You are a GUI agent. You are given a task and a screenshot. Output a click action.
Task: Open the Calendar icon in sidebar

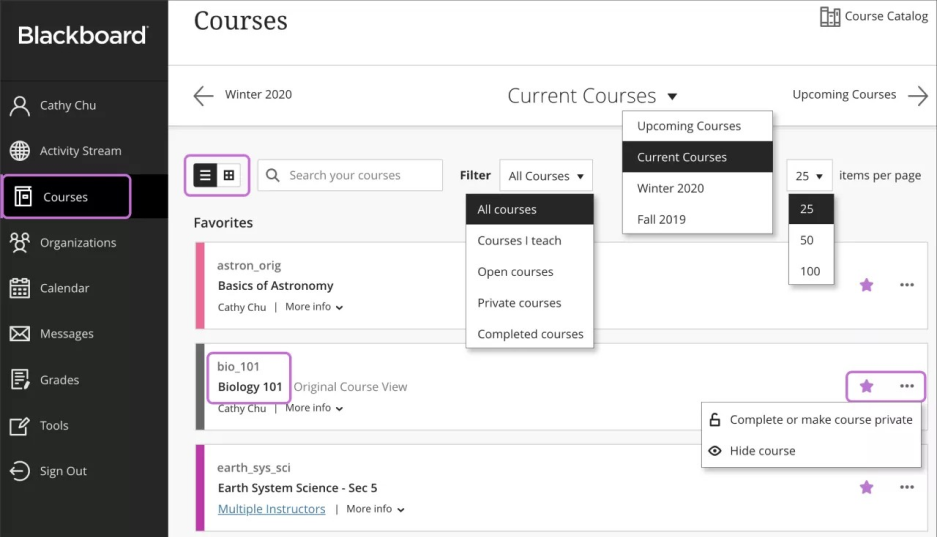(x=20, y=288)
